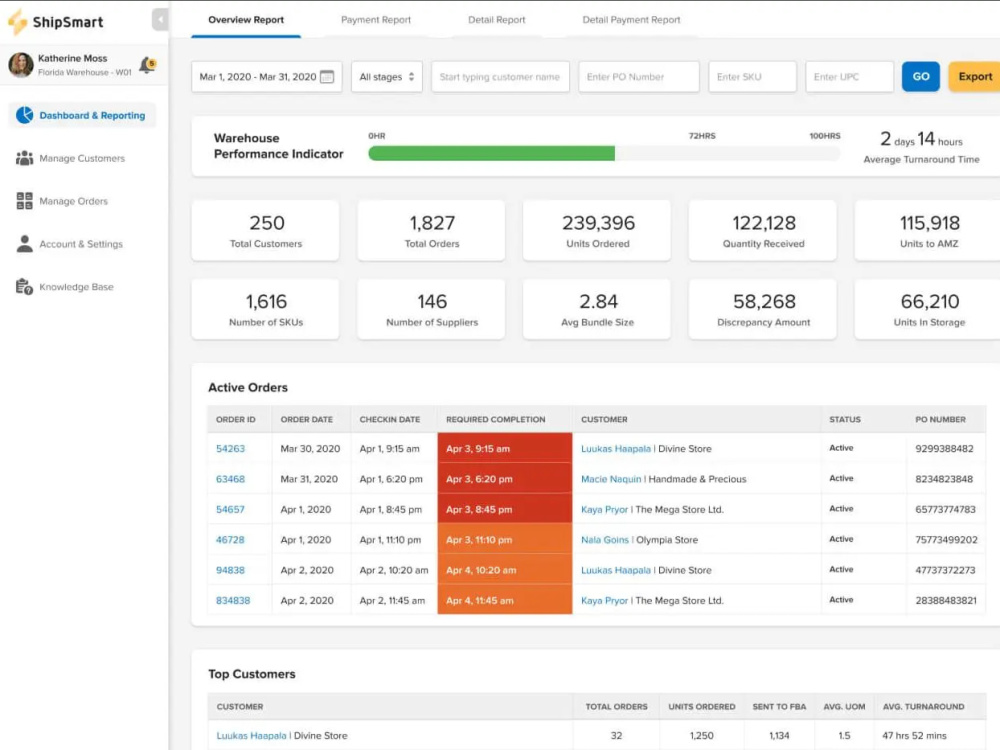This screenshot has width=1000, height=750.
Task: Click the Knowledge Base clipboard icon
Action: point(24,287)
